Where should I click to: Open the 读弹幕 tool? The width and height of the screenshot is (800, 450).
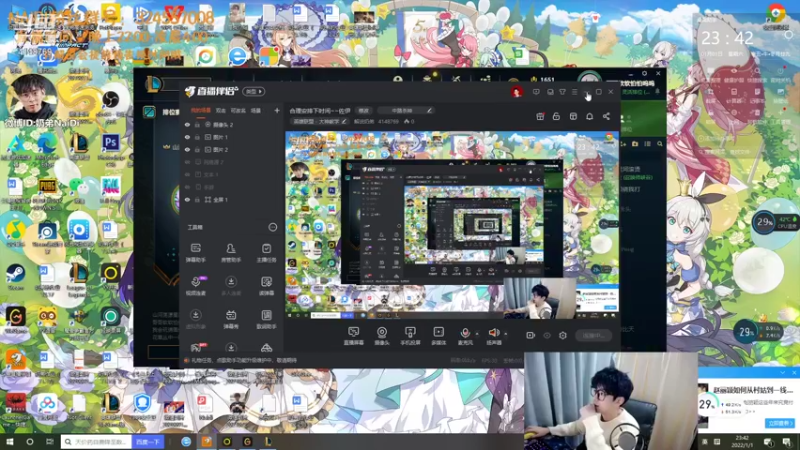266,286
